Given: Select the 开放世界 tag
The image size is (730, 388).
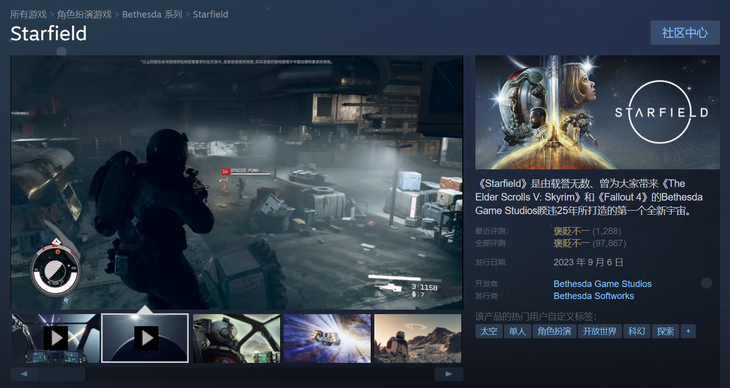Looking at the screenshot, I should pyautogui.click(x=600, y=332).
